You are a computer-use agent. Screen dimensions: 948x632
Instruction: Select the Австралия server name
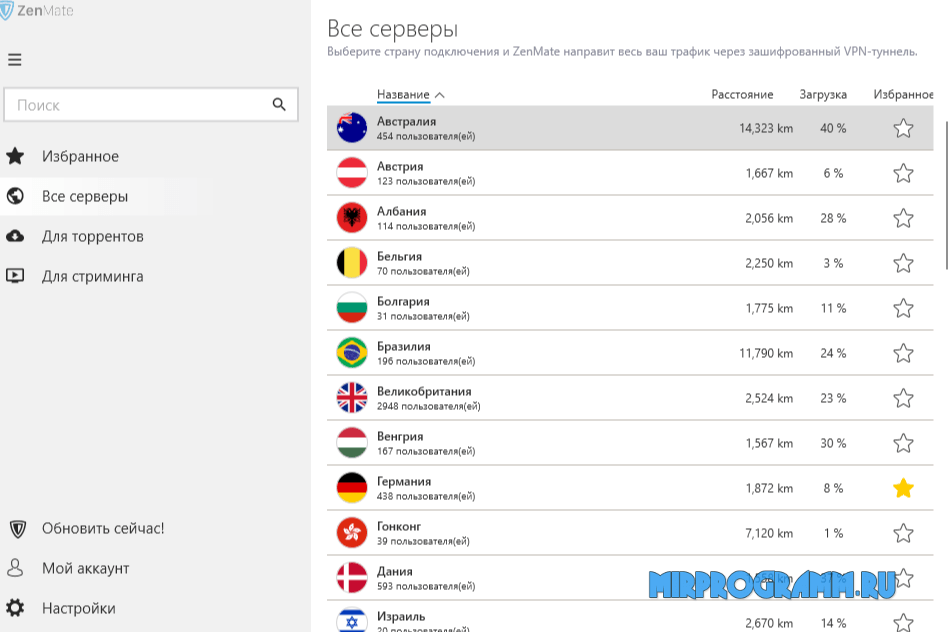point(406,122)
